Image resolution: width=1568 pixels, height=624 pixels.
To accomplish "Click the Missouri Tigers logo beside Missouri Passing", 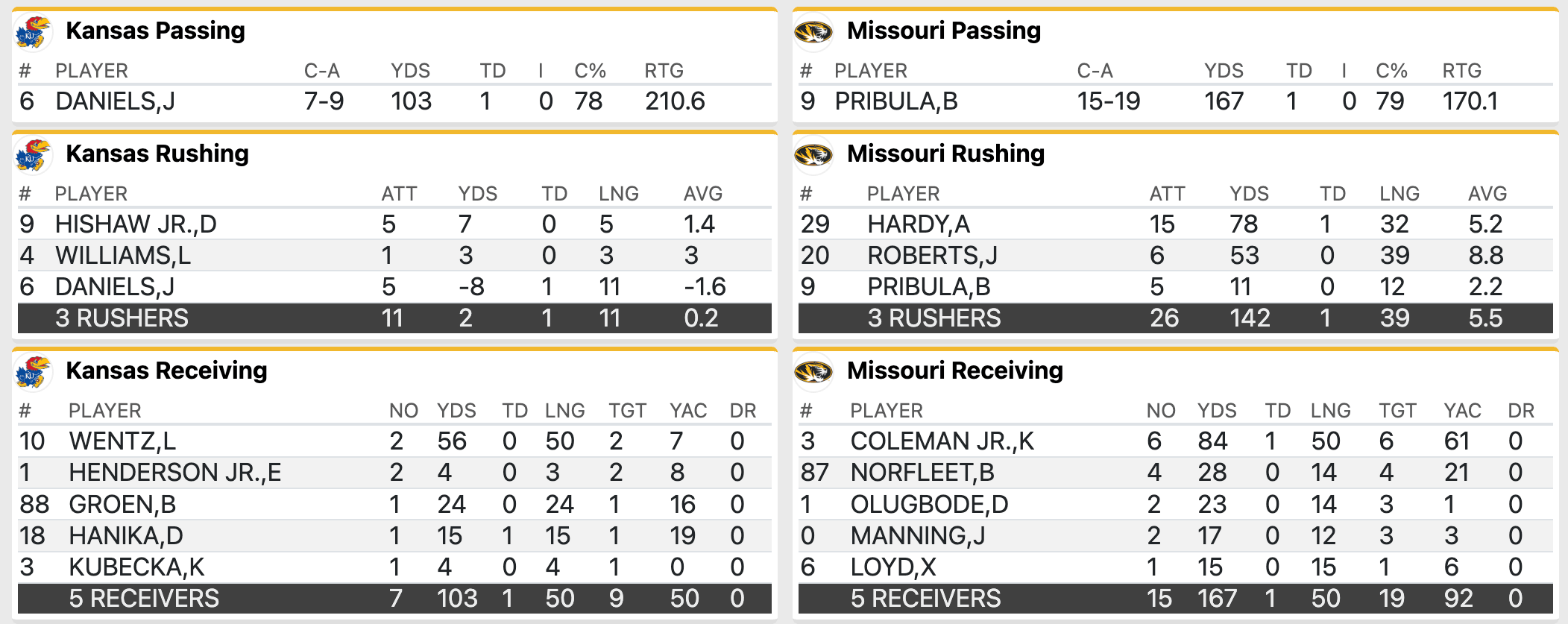I will pos(813,32).
